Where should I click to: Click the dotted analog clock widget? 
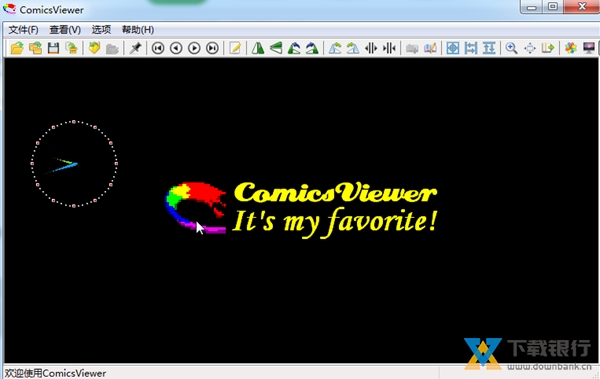[74, 164]
